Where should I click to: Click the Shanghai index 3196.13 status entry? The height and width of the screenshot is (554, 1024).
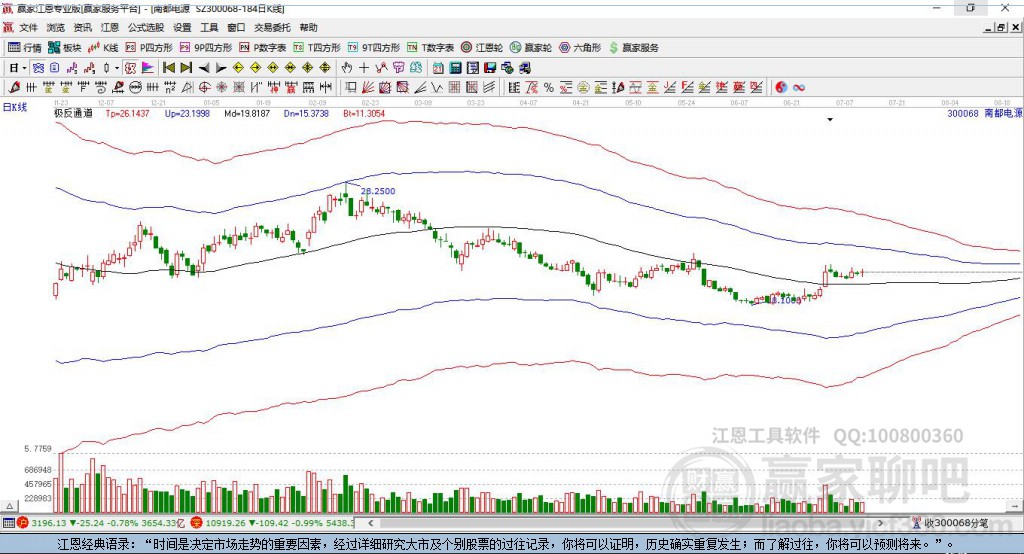tap(102, 523)
